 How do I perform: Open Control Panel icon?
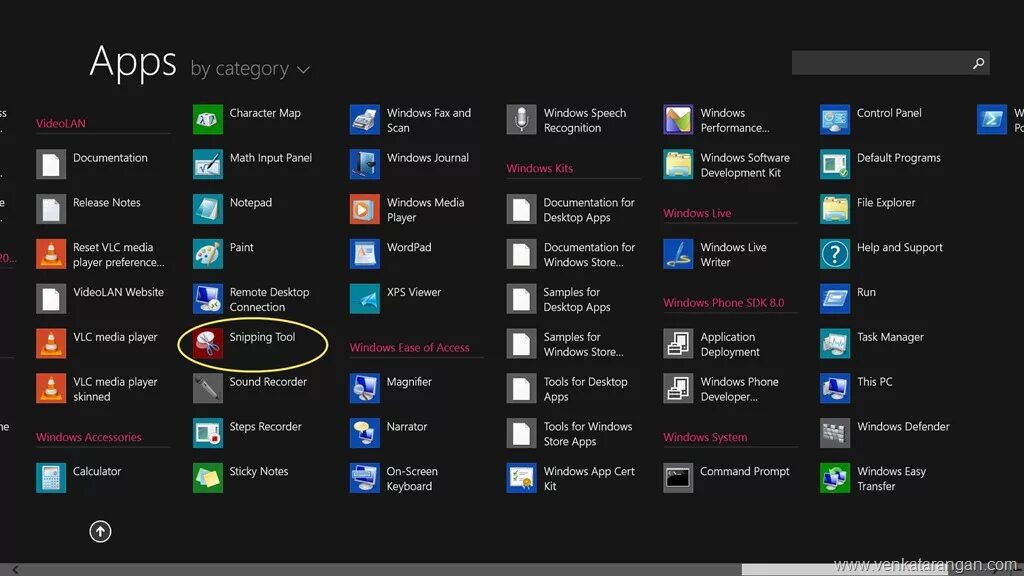[x=835, y=120]
